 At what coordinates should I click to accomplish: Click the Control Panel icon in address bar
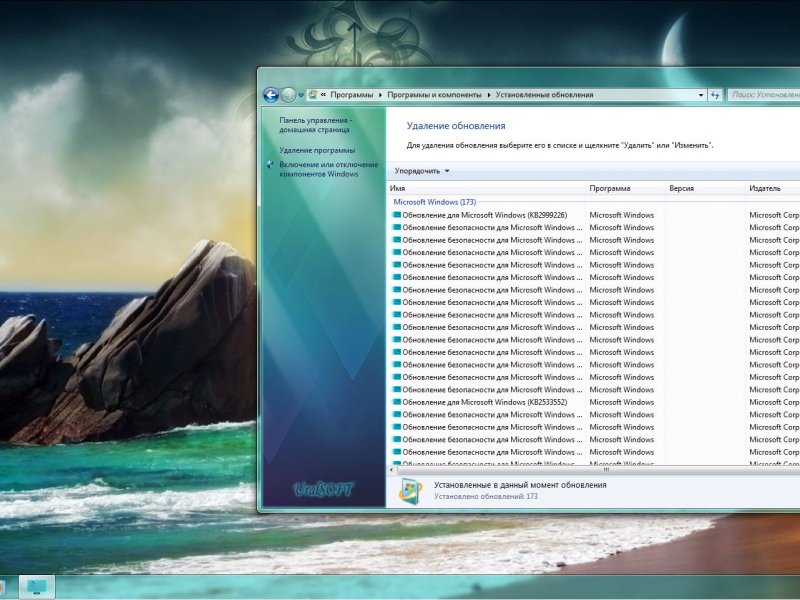[x=312, y=94]
